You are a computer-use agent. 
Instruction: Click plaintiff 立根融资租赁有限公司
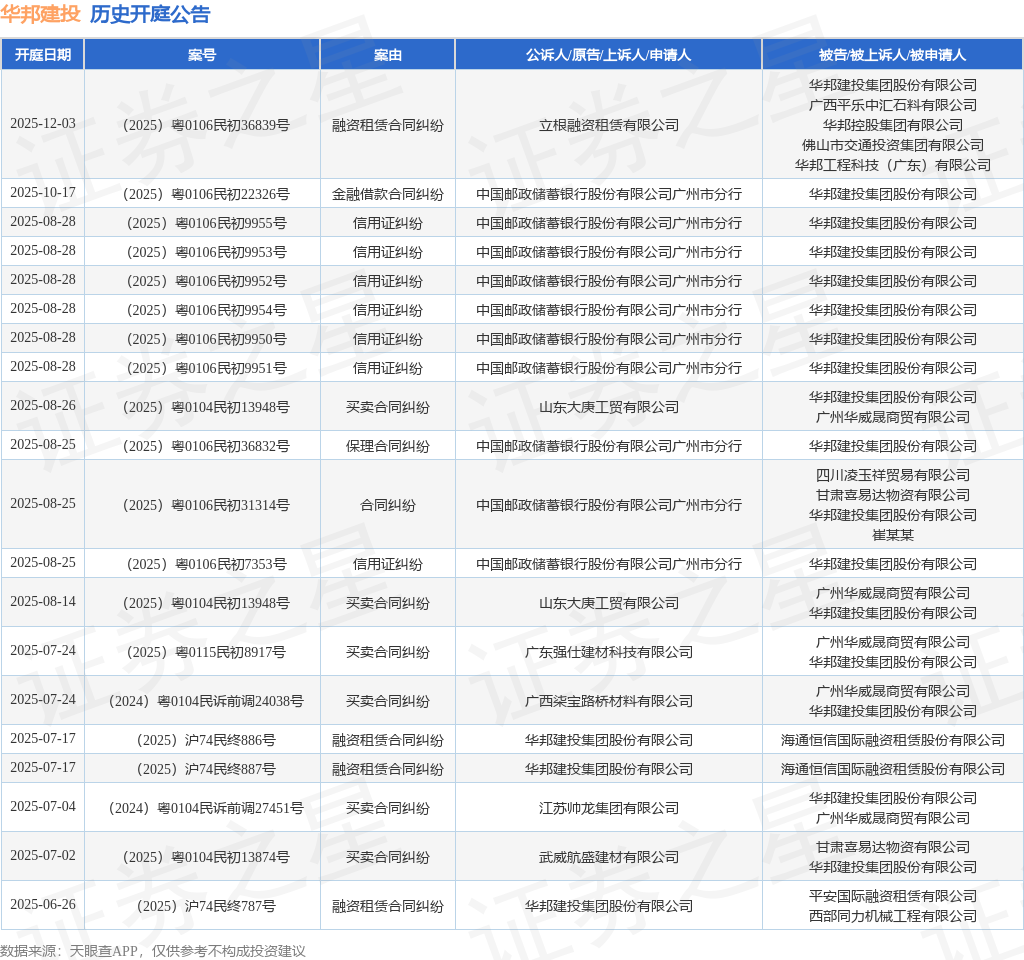click(609, 125)
